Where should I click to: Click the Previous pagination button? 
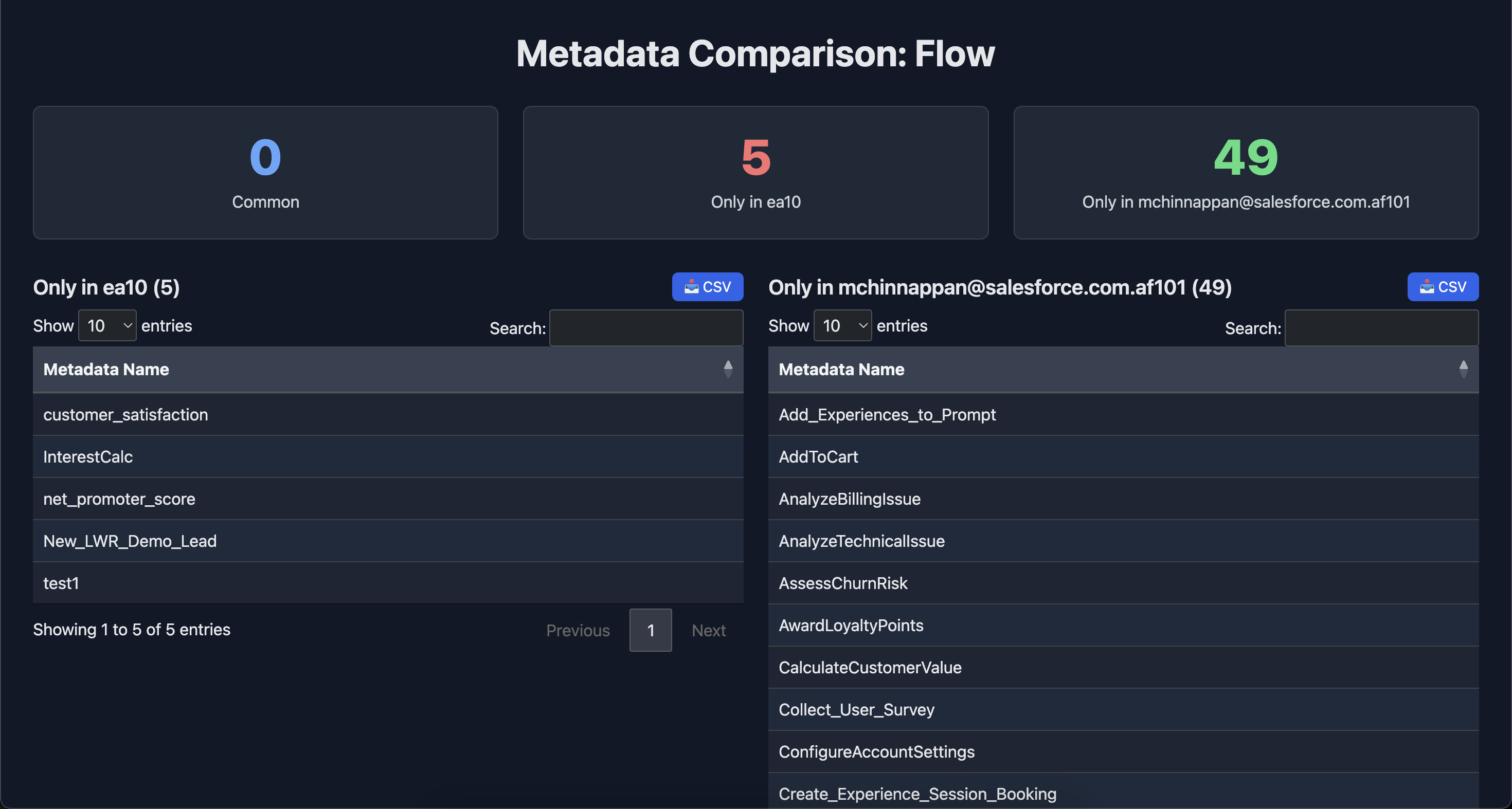click(x=578, y=630)
